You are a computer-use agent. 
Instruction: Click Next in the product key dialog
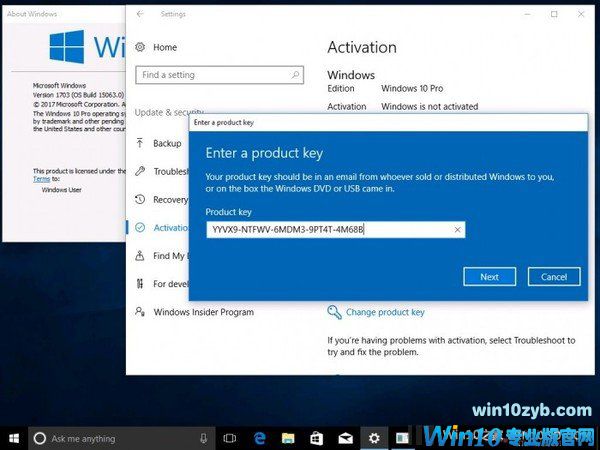pyautogui.click(x=489, y=277)
